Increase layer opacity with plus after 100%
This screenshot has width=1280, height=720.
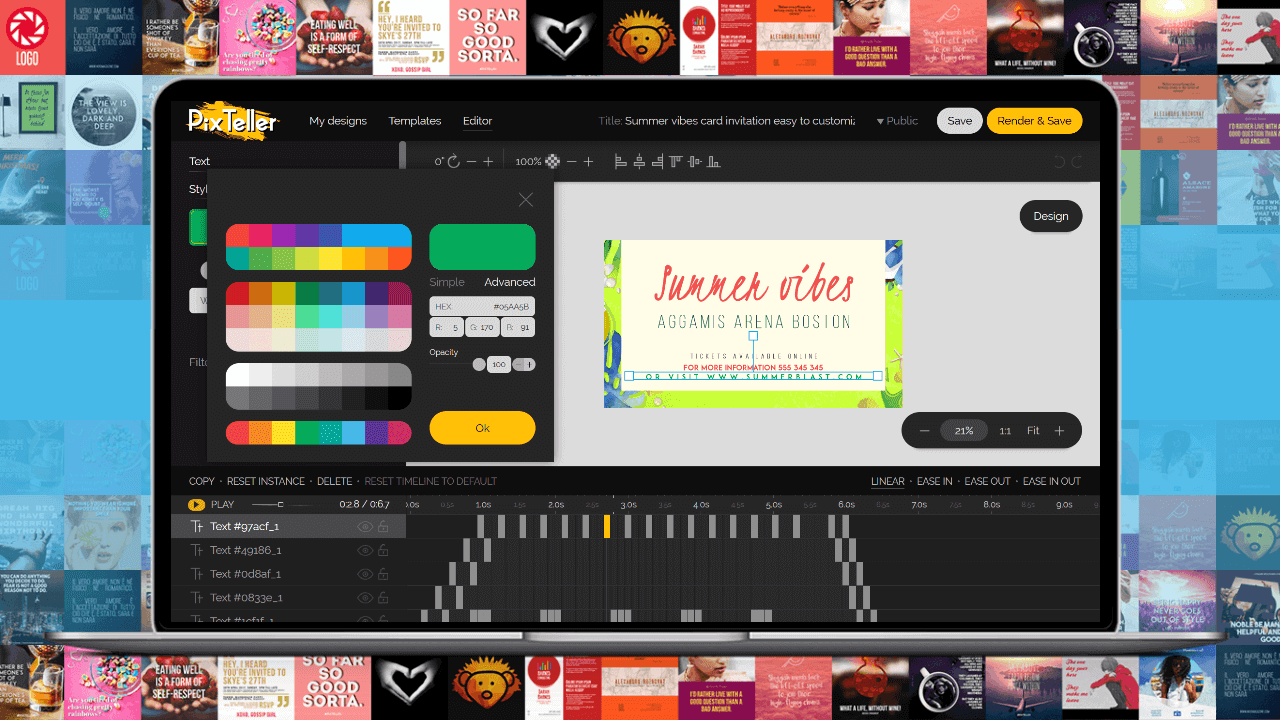pos(588,161)
